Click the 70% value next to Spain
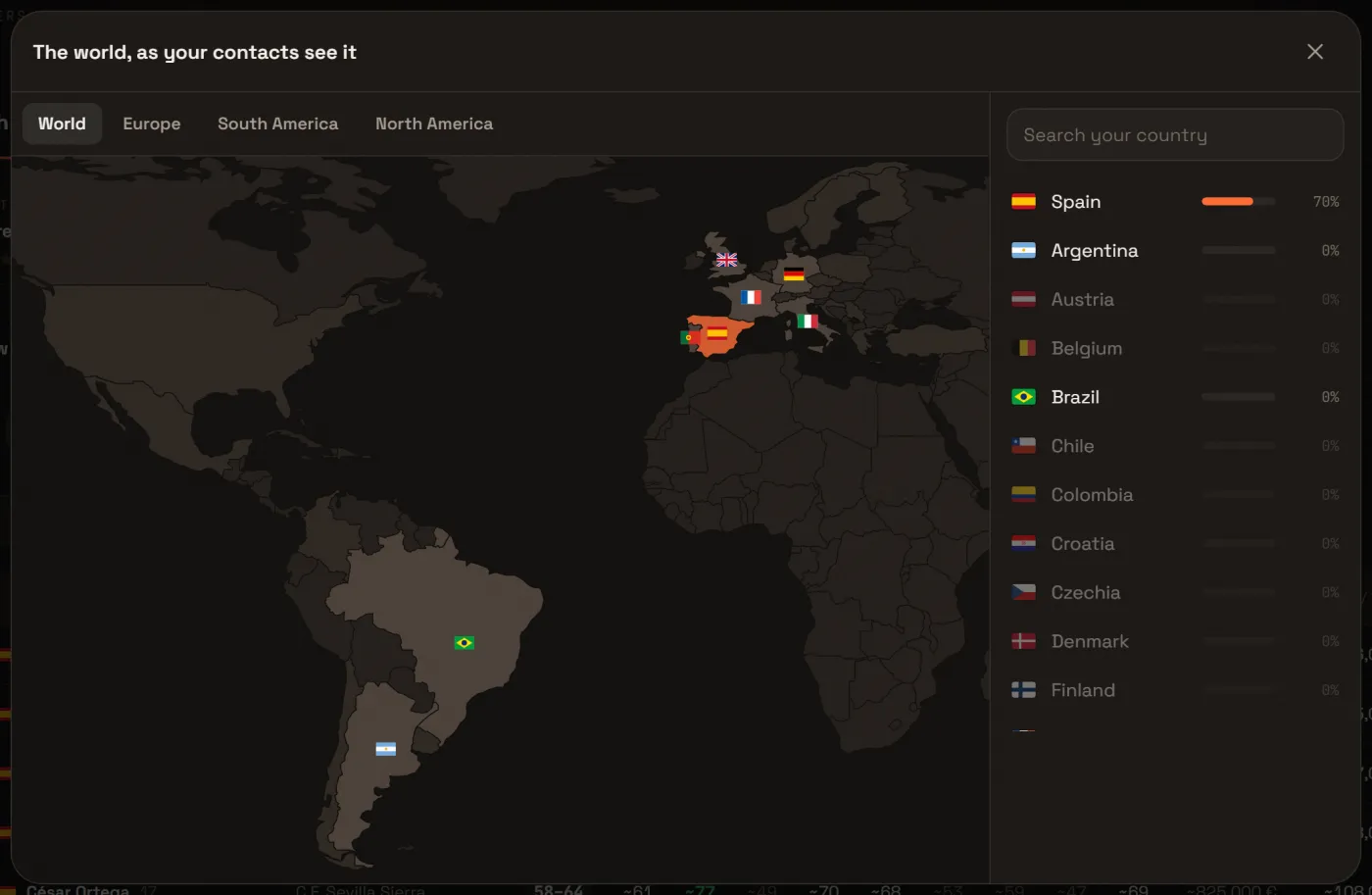Viewport: 1372px width, 895px height. [x=1326, y=202]
